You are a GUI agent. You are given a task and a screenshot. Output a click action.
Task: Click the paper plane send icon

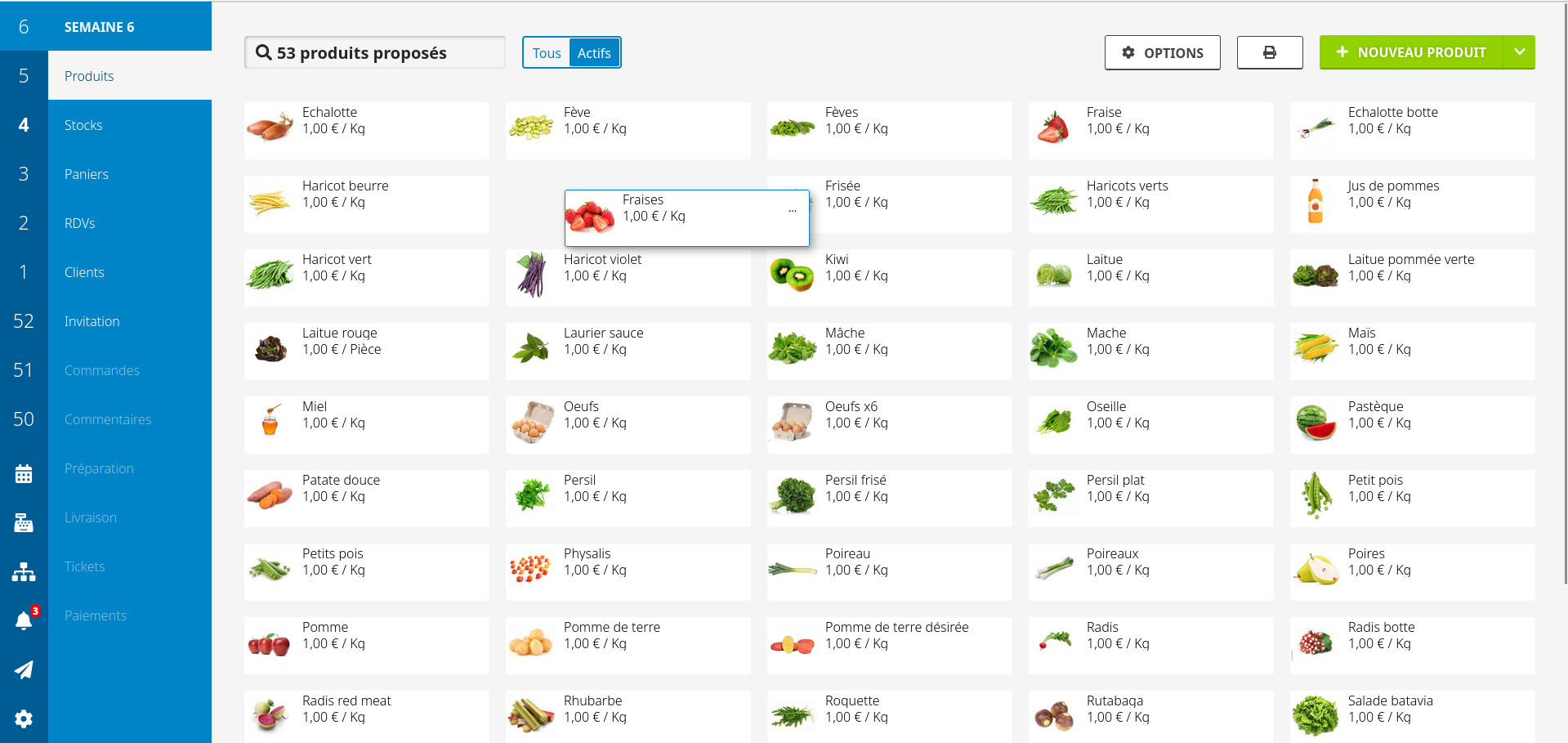tap(24, 670)
